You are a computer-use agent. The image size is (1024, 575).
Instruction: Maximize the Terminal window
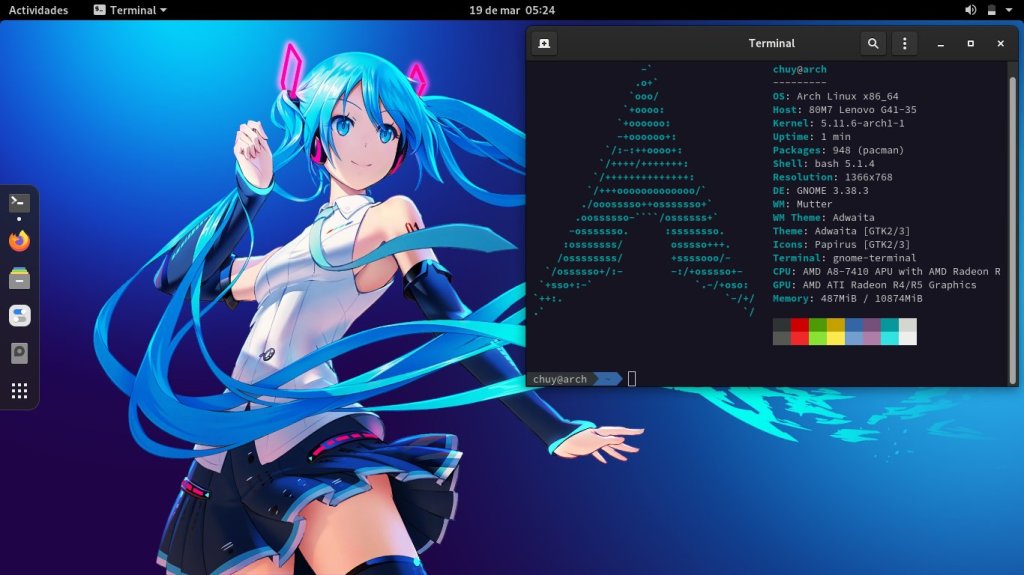970,44
